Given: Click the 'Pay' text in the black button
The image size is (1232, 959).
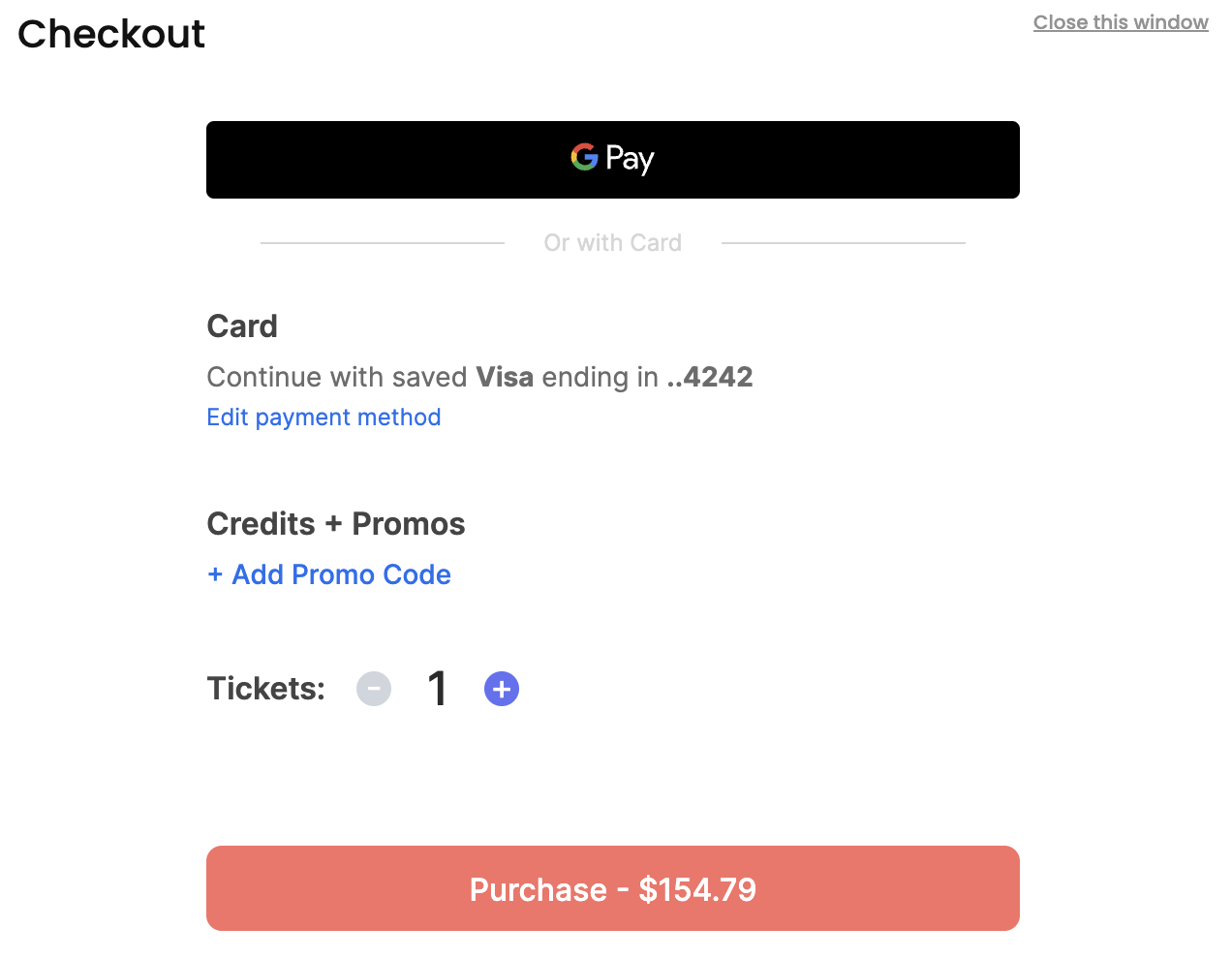Looking at the screenshot, I should pos(630,159).
